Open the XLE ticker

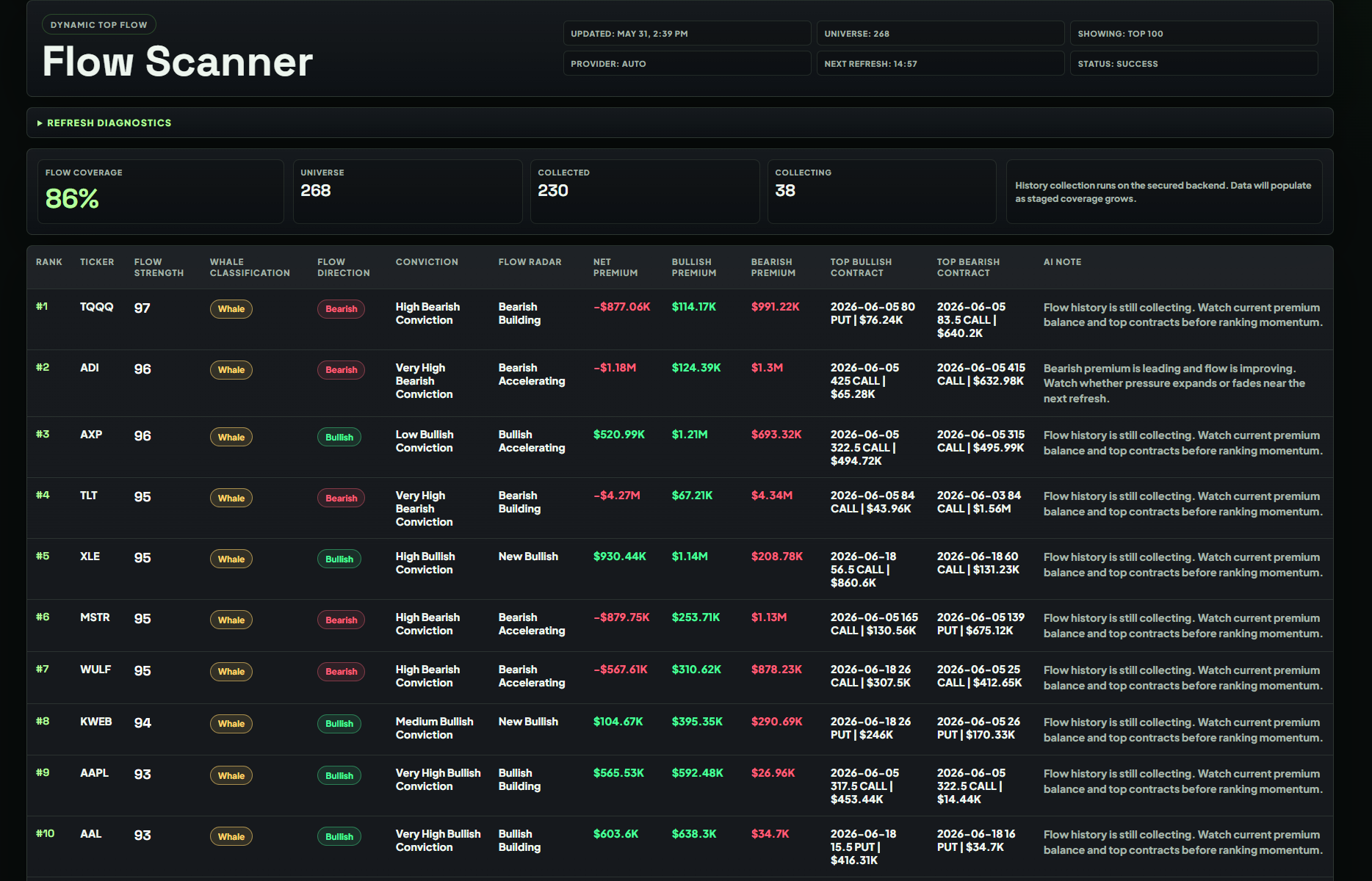[x=90, y=556]
